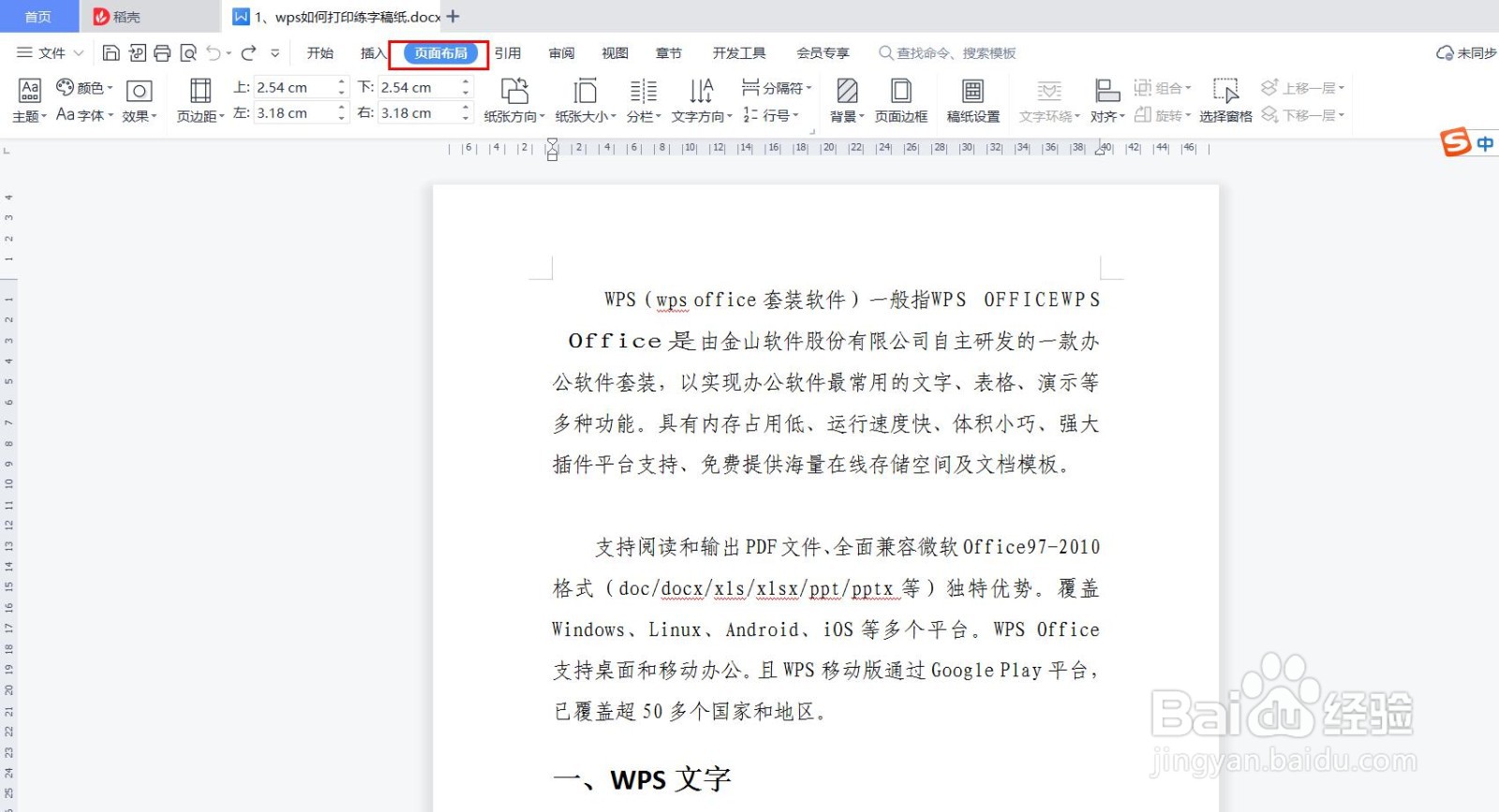
Task: Open the 会员专享 tab
Action: (x=823, y=53)
